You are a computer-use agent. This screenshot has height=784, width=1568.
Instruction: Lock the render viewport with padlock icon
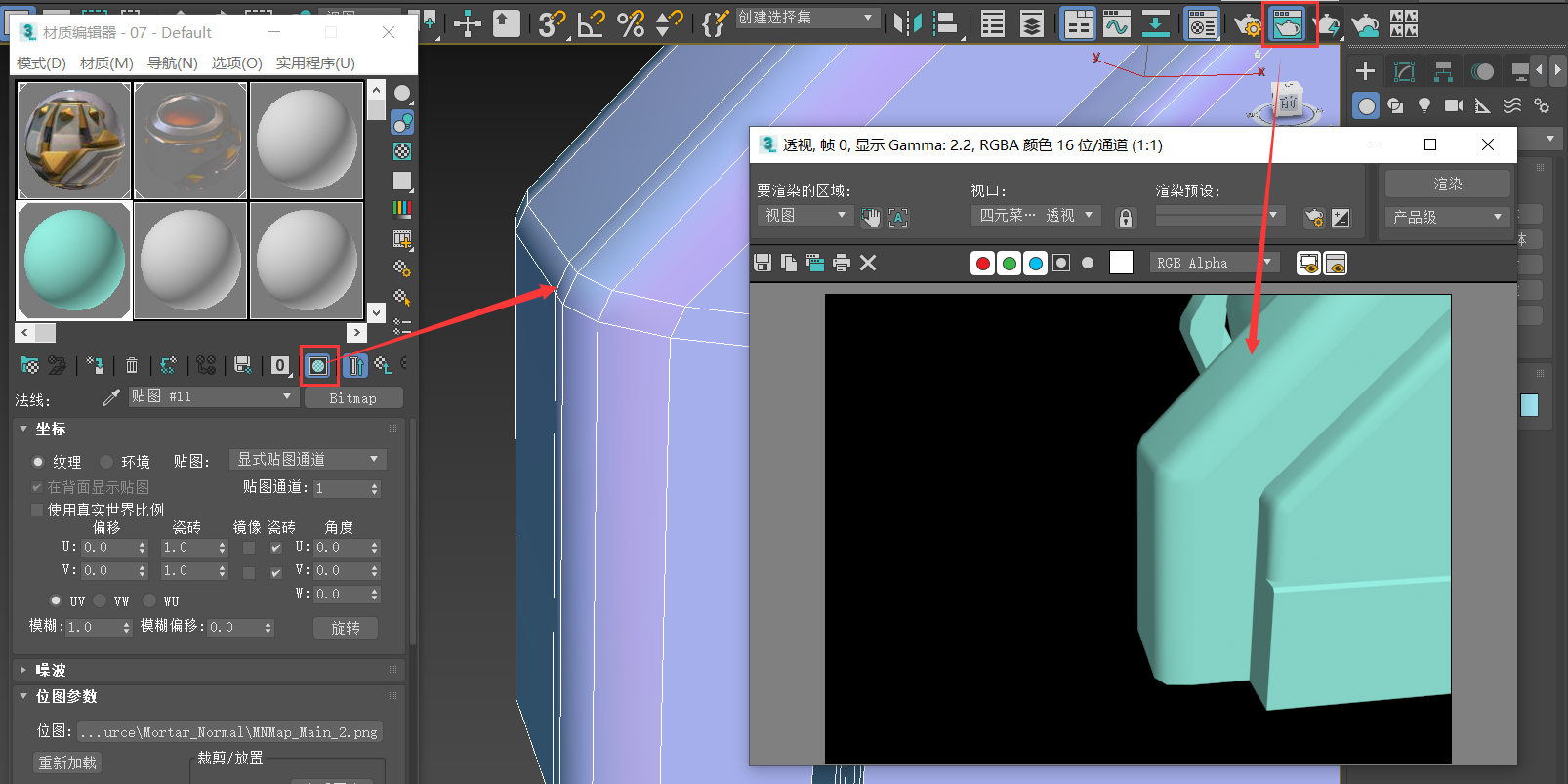(x=1126, y=218)
